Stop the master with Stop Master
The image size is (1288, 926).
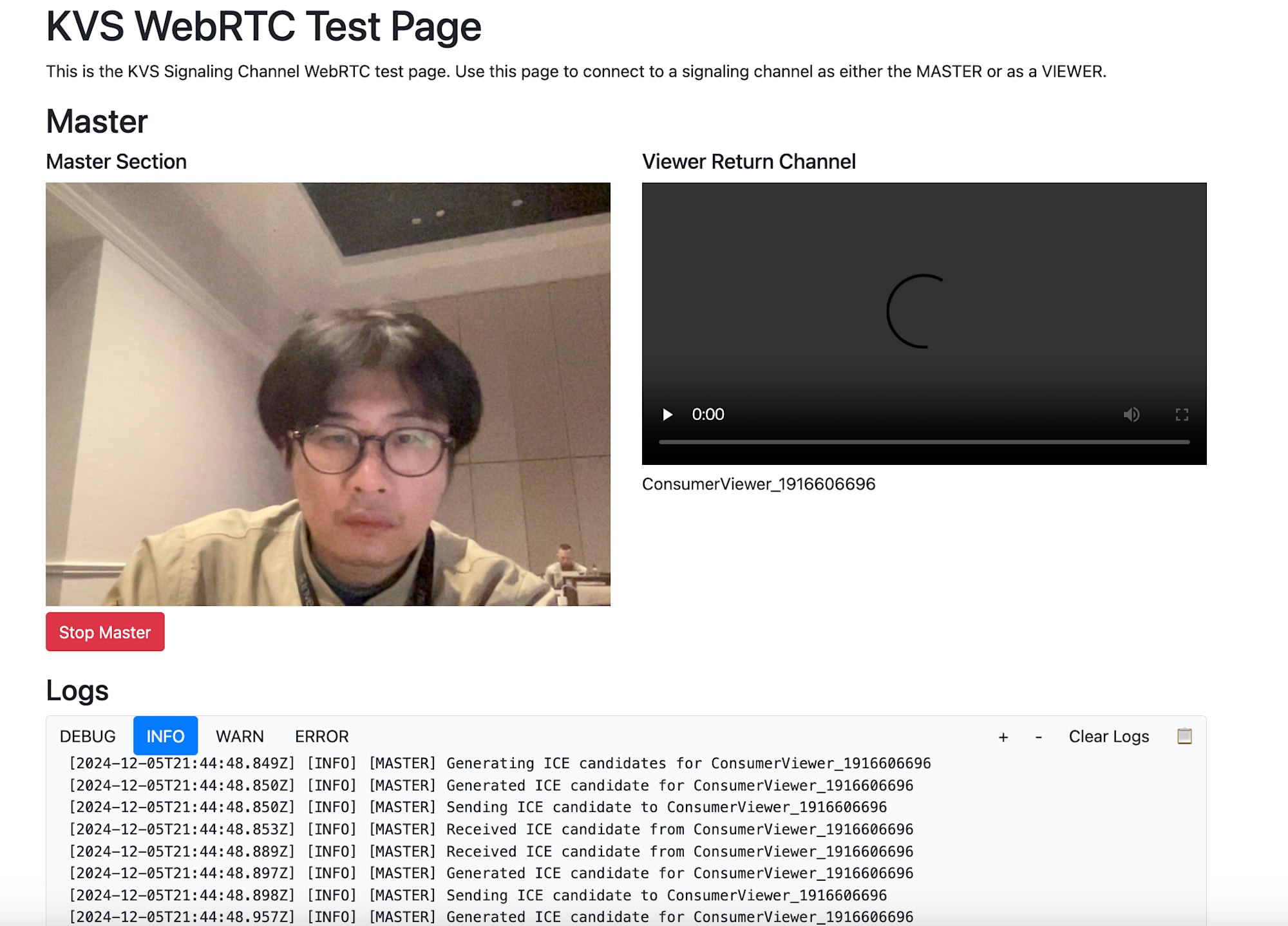click(105, 632)
